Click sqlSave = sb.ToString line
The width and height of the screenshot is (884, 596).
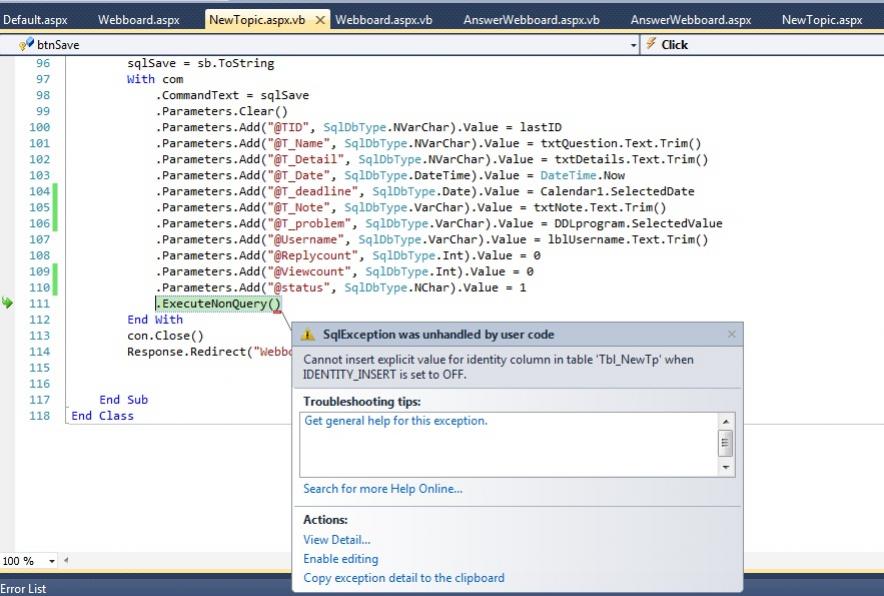[x=201, y=63]
